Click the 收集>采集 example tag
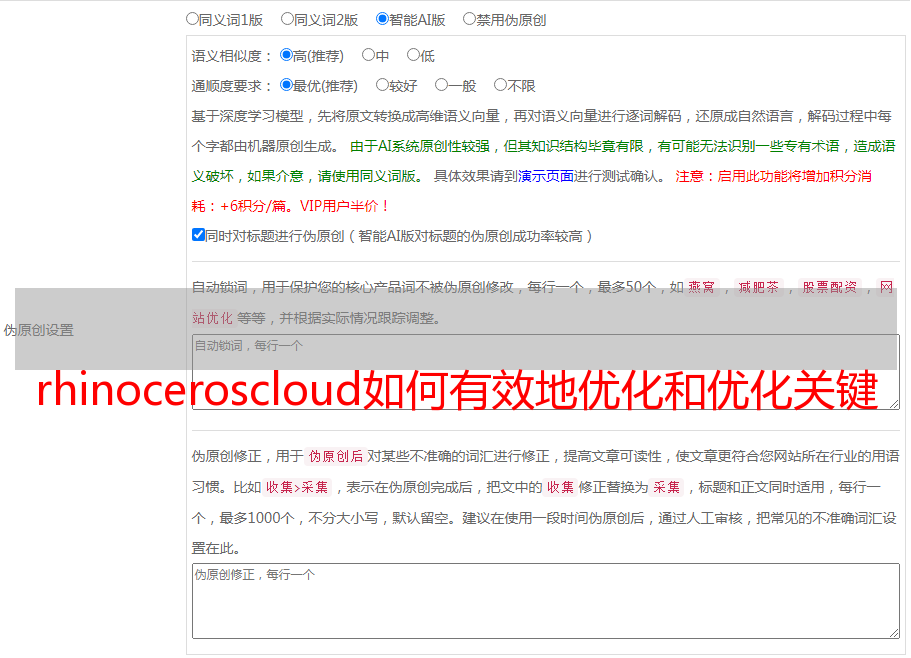 click(x=297, y=487)
